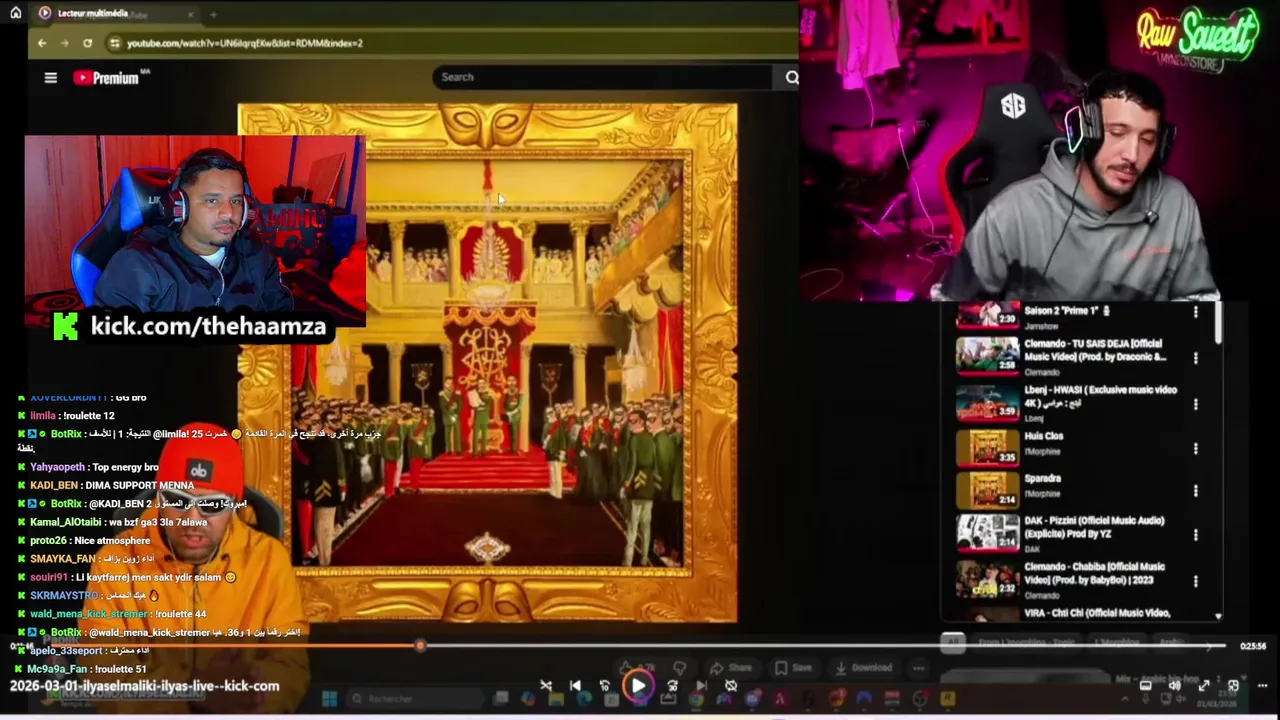
Task: Rewind ten seconds in media player
Action: [605, 685]
